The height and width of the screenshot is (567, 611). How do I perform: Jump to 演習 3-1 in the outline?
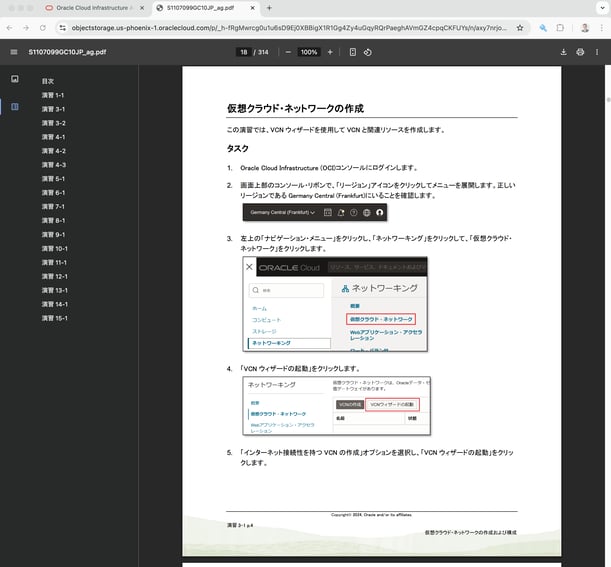coord(53,109)
